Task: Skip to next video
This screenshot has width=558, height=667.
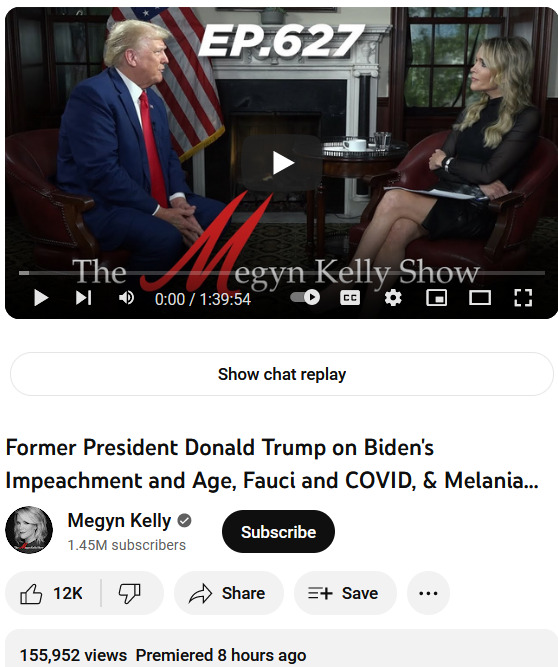Action: coord(83,298)
